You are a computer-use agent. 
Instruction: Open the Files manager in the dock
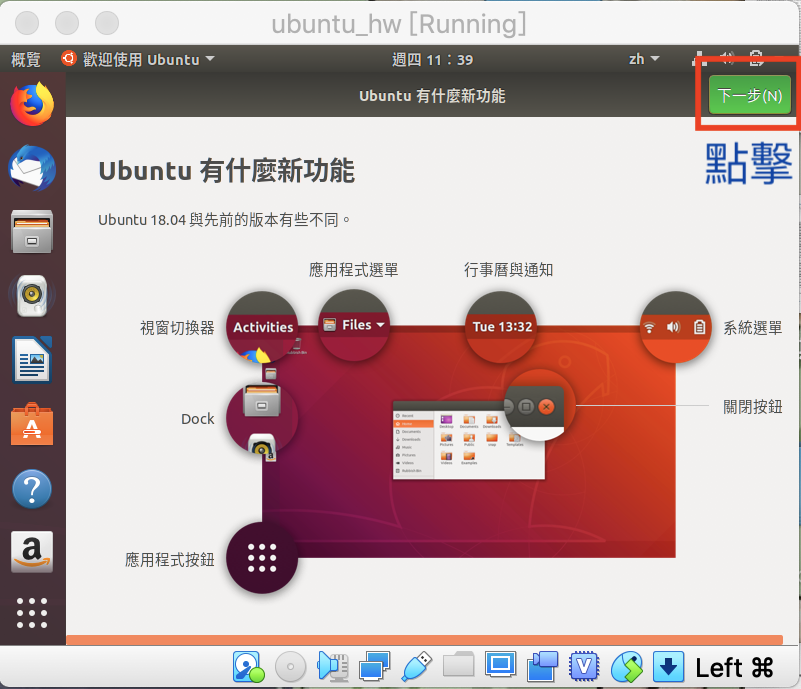click(x=32, y=231)
